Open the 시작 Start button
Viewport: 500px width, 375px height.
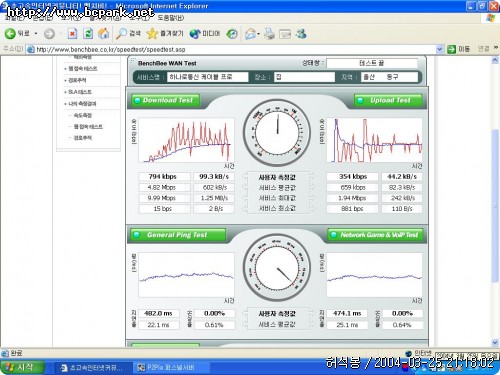(22, 367)
